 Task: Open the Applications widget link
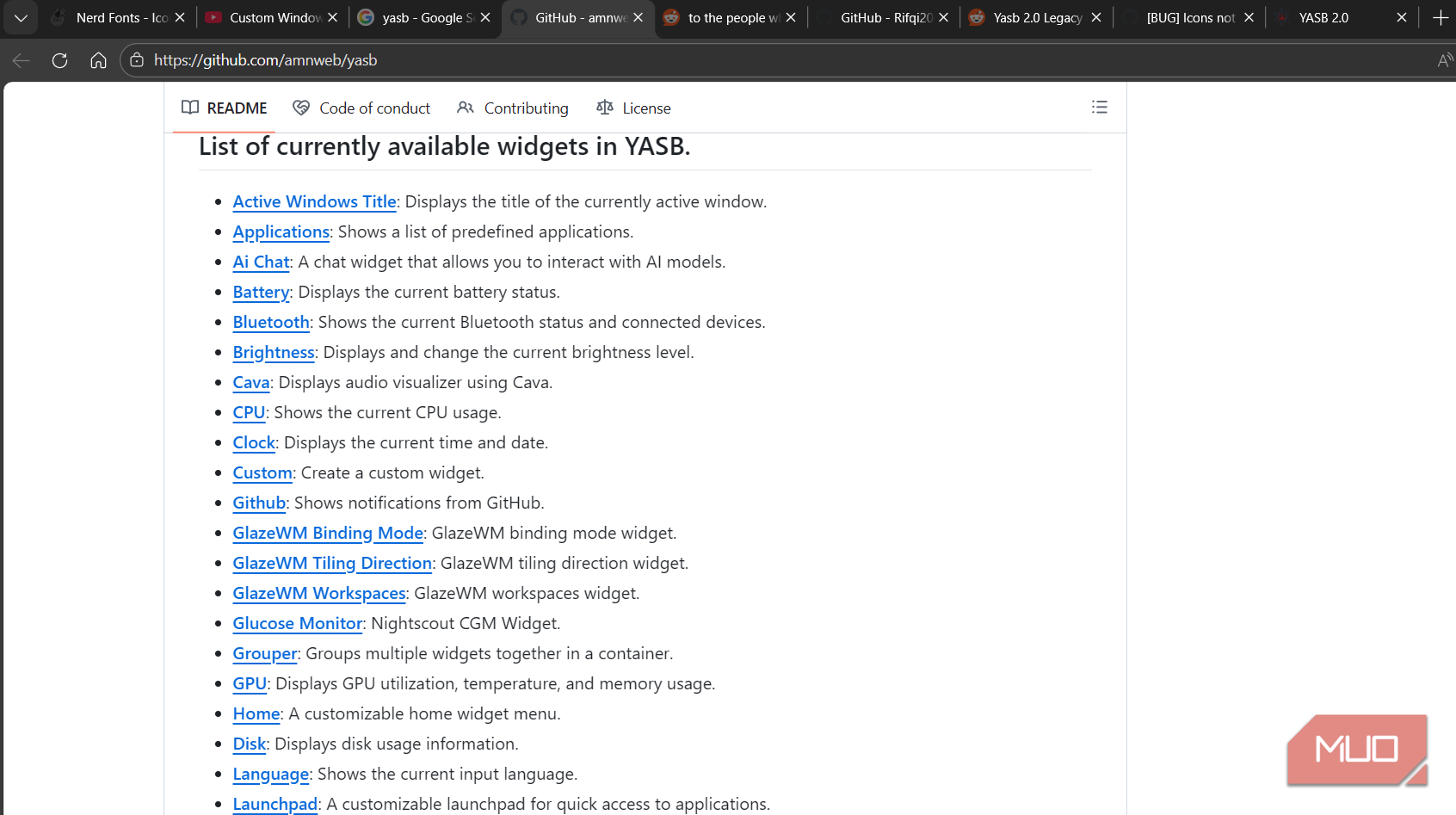pyautogui.click(x=281, y=232)
